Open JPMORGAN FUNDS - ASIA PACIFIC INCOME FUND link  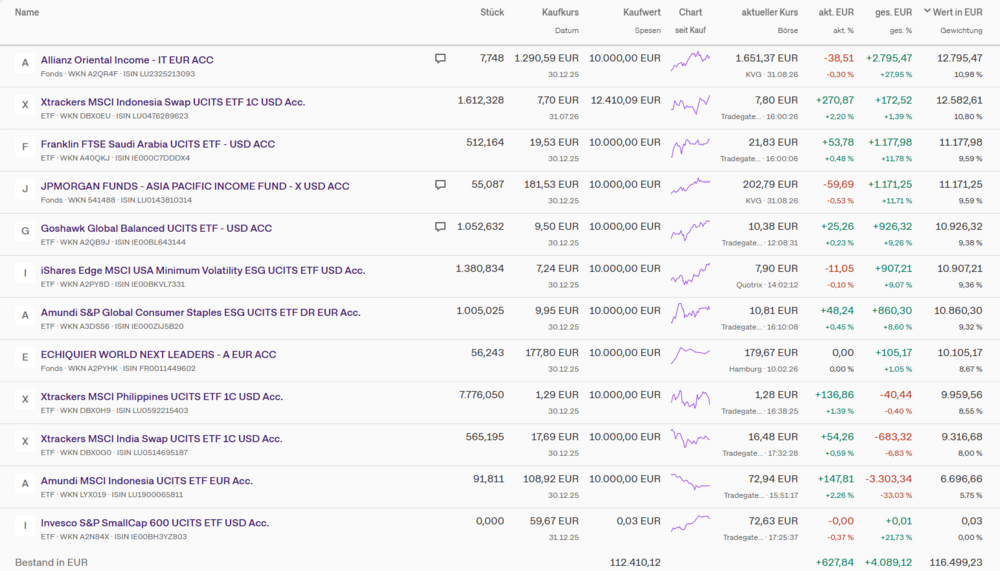coord(195,186)
